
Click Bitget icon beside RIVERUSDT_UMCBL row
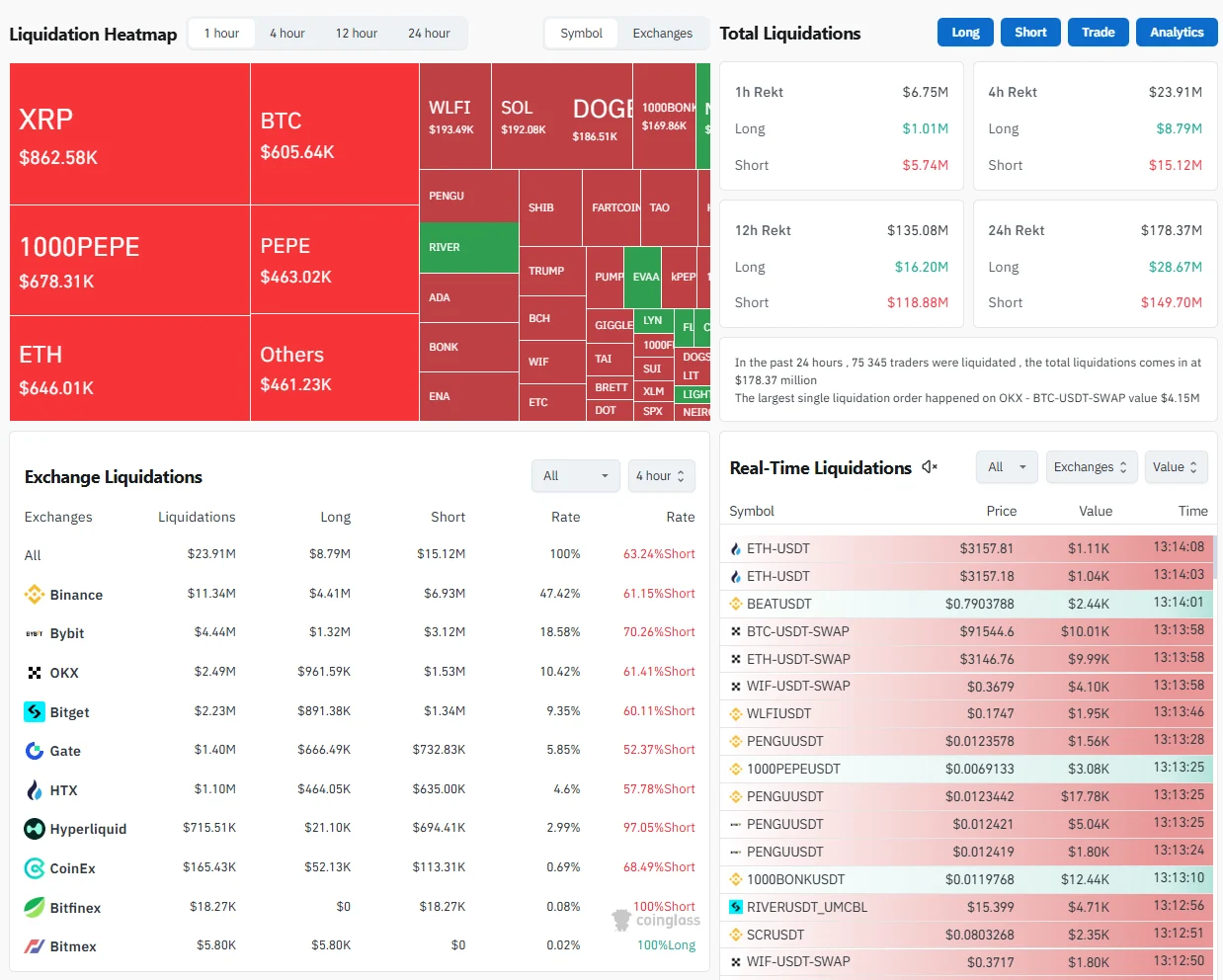[736, 907]
